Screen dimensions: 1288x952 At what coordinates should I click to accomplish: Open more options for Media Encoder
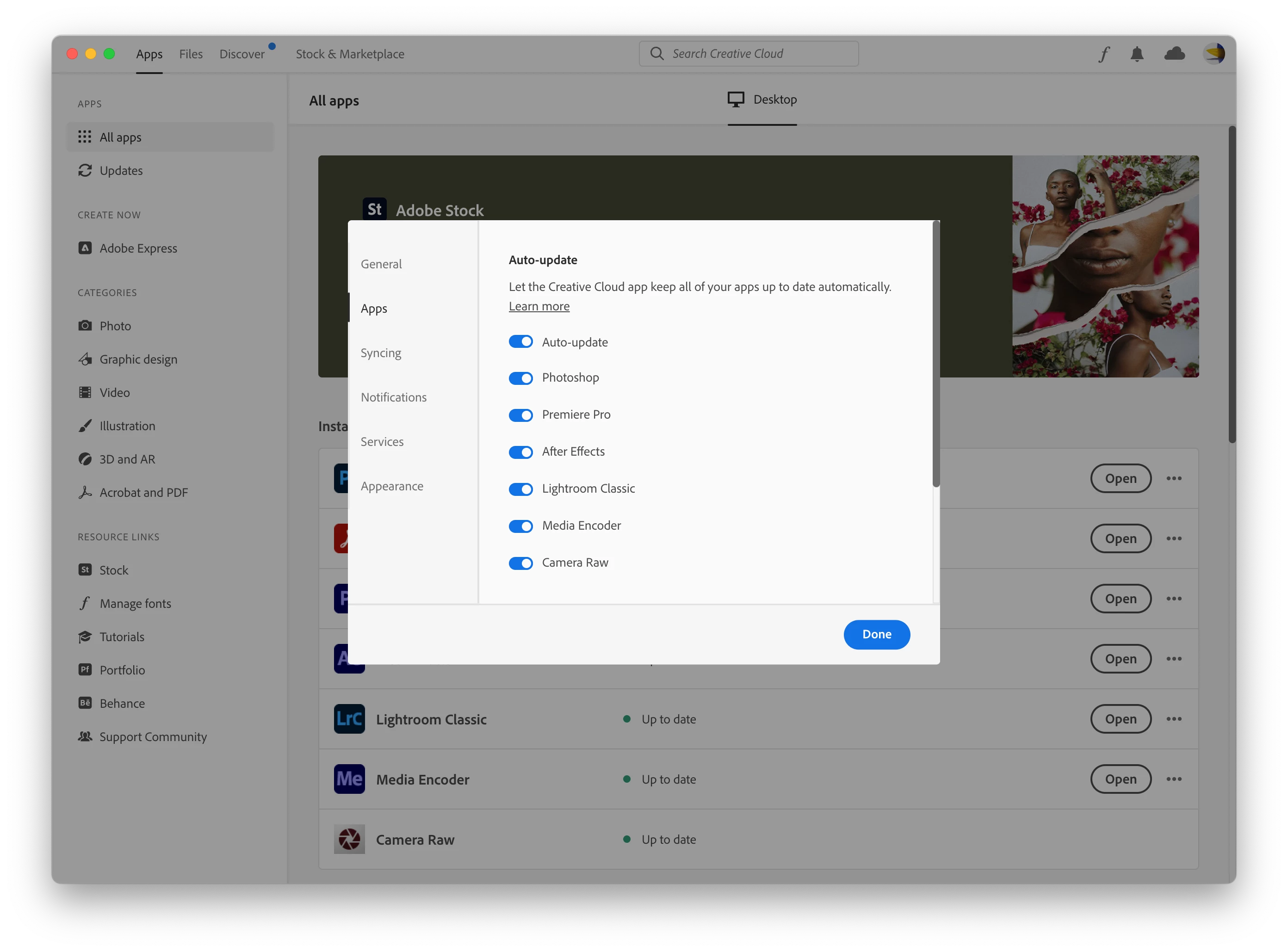point(1174,779)
